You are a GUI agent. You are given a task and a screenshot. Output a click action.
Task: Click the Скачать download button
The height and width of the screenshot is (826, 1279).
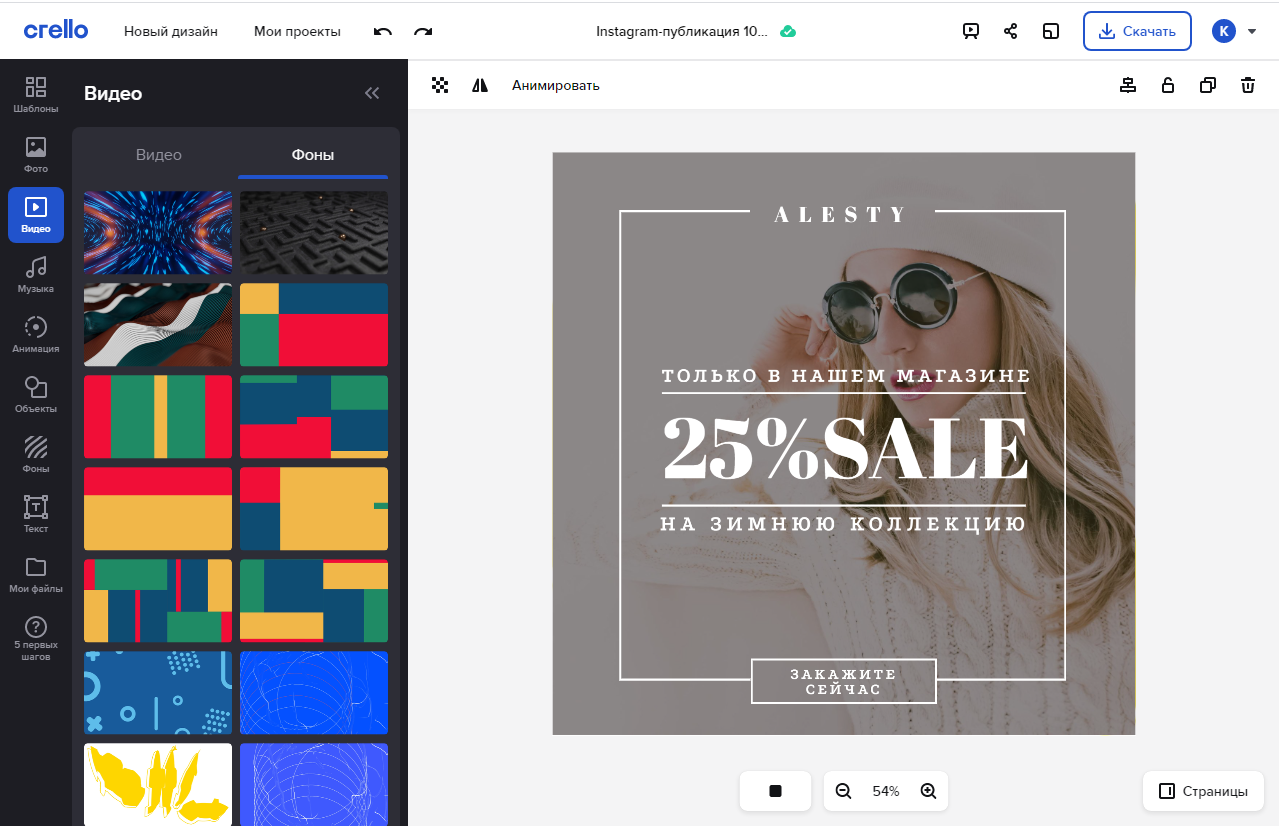[x=1137, y=31]
